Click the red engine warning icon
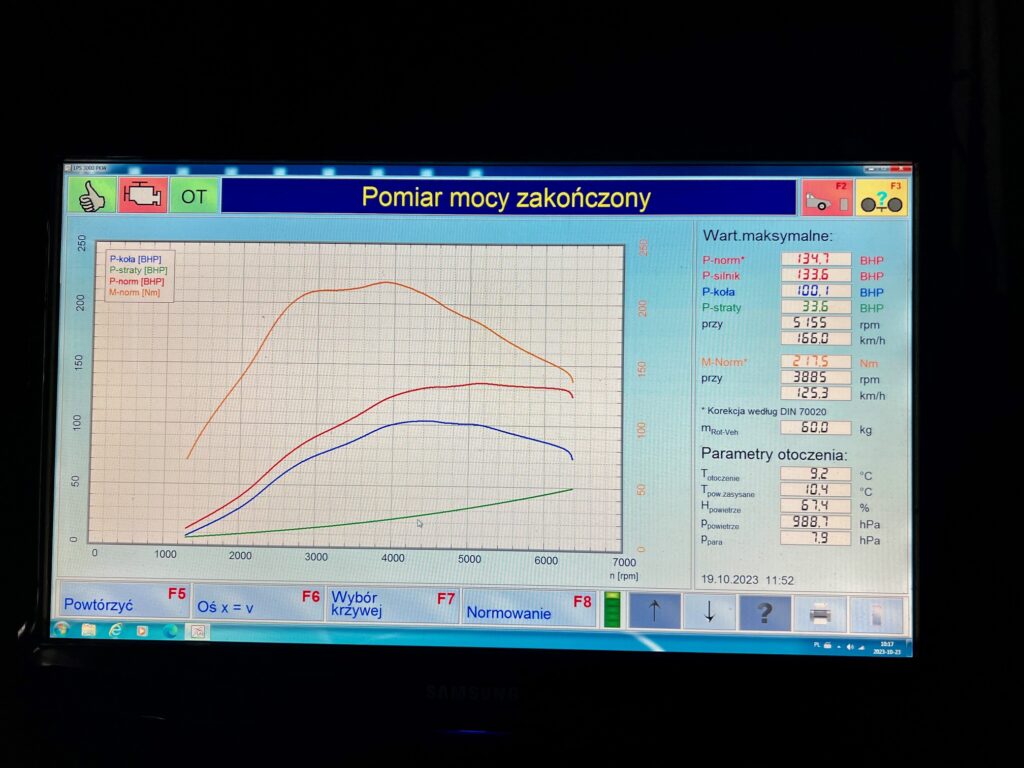This screenshot has height=768, width=1024. (143, 196)
